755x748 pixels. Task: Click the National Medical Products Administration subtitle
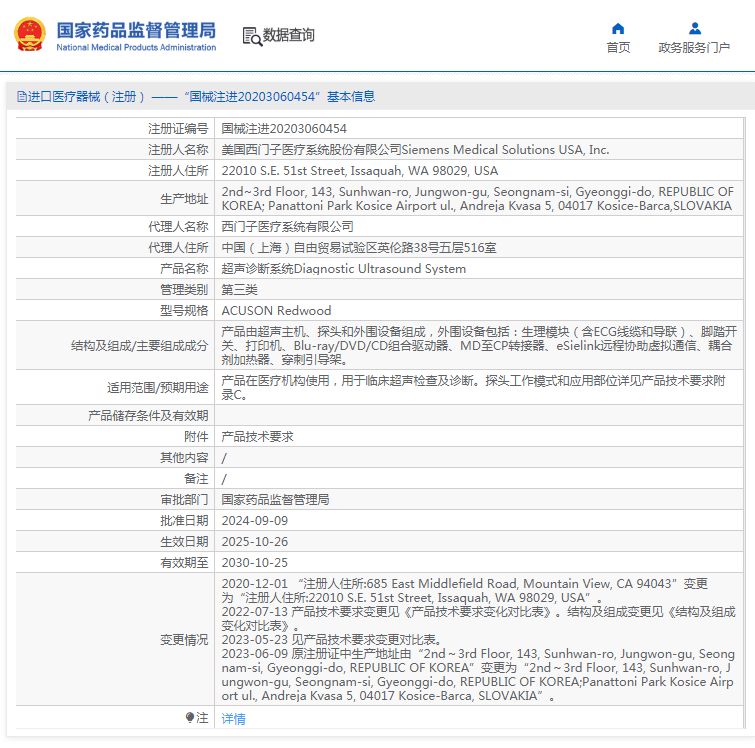tap(135, 47)
